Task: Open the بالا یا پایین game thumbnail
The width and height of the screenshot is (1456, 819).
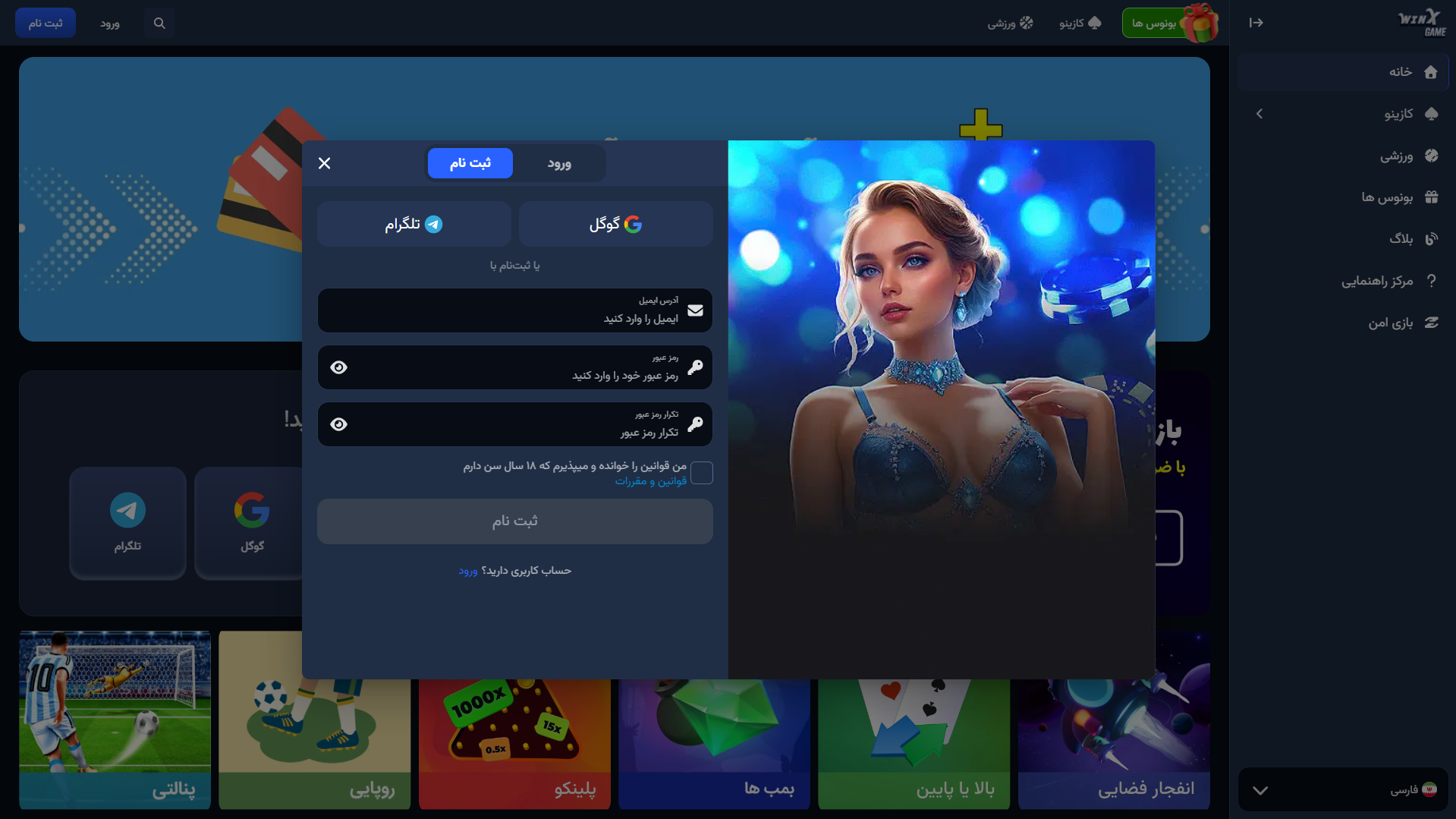Action: [914, 744]
